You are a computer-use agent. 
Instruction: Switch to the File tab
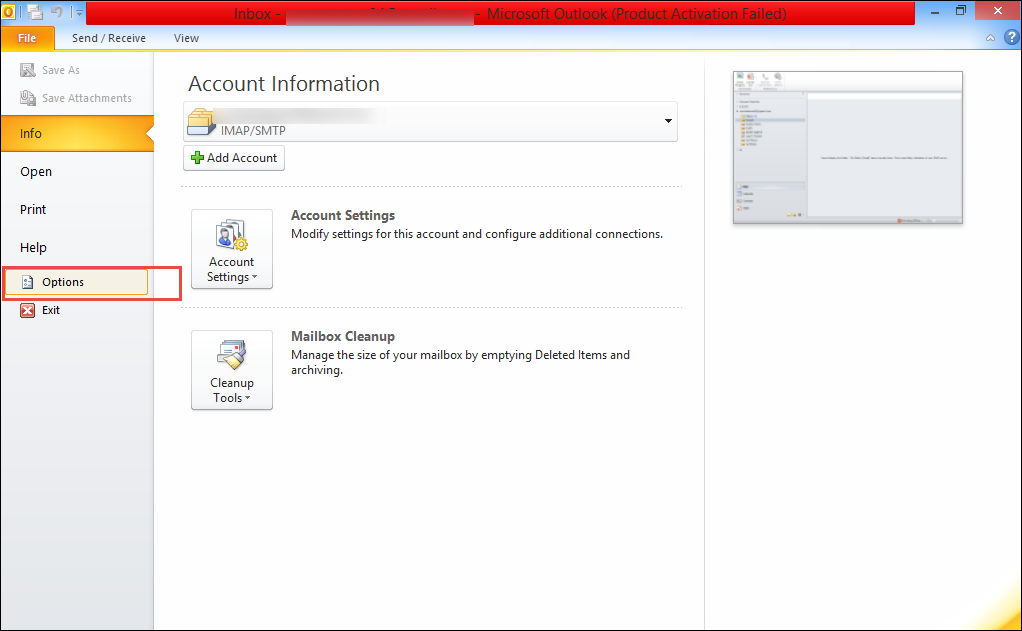tap(27, 38)
